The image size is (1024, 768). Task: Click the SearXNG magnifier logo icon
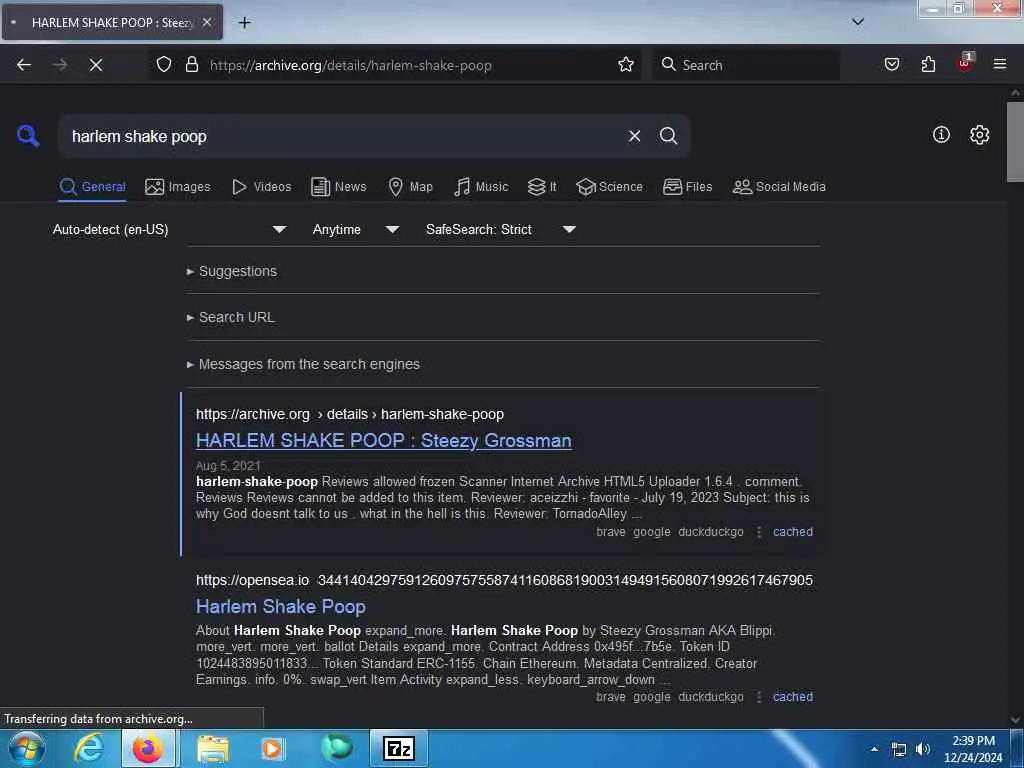click(28, 136)
